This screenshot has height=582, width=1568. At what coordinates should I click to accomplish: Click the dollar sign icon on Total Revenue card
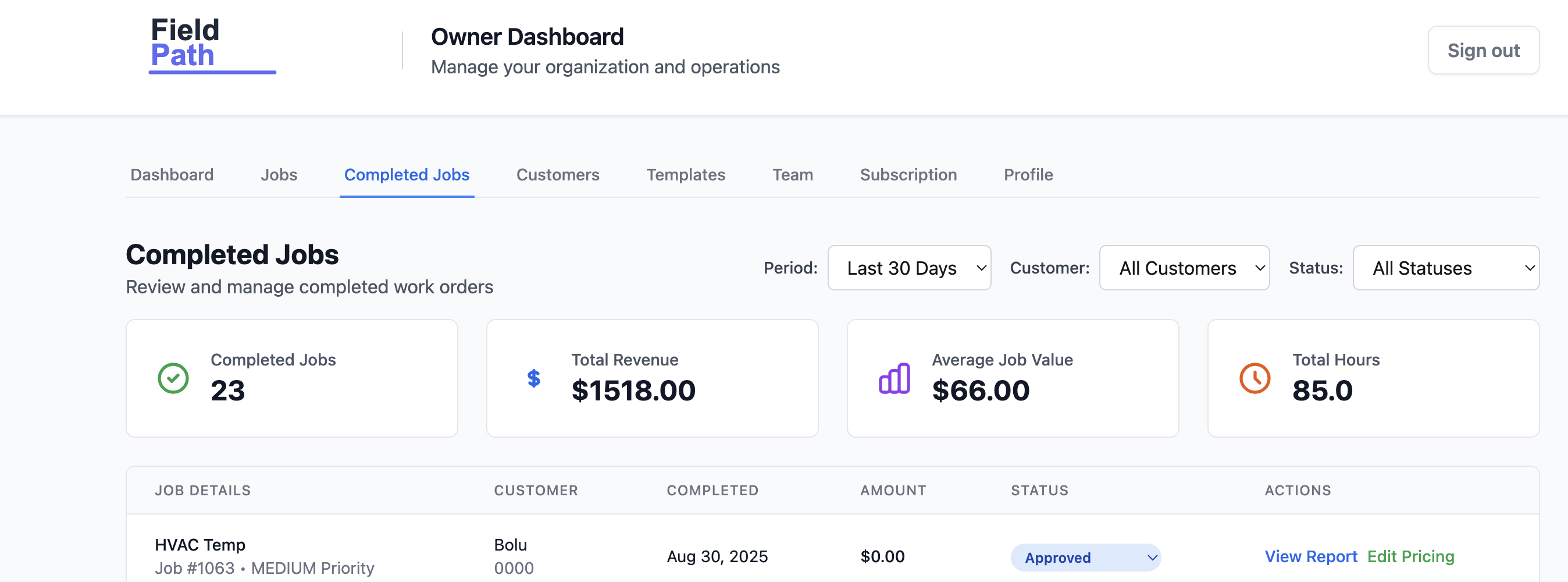533,378
